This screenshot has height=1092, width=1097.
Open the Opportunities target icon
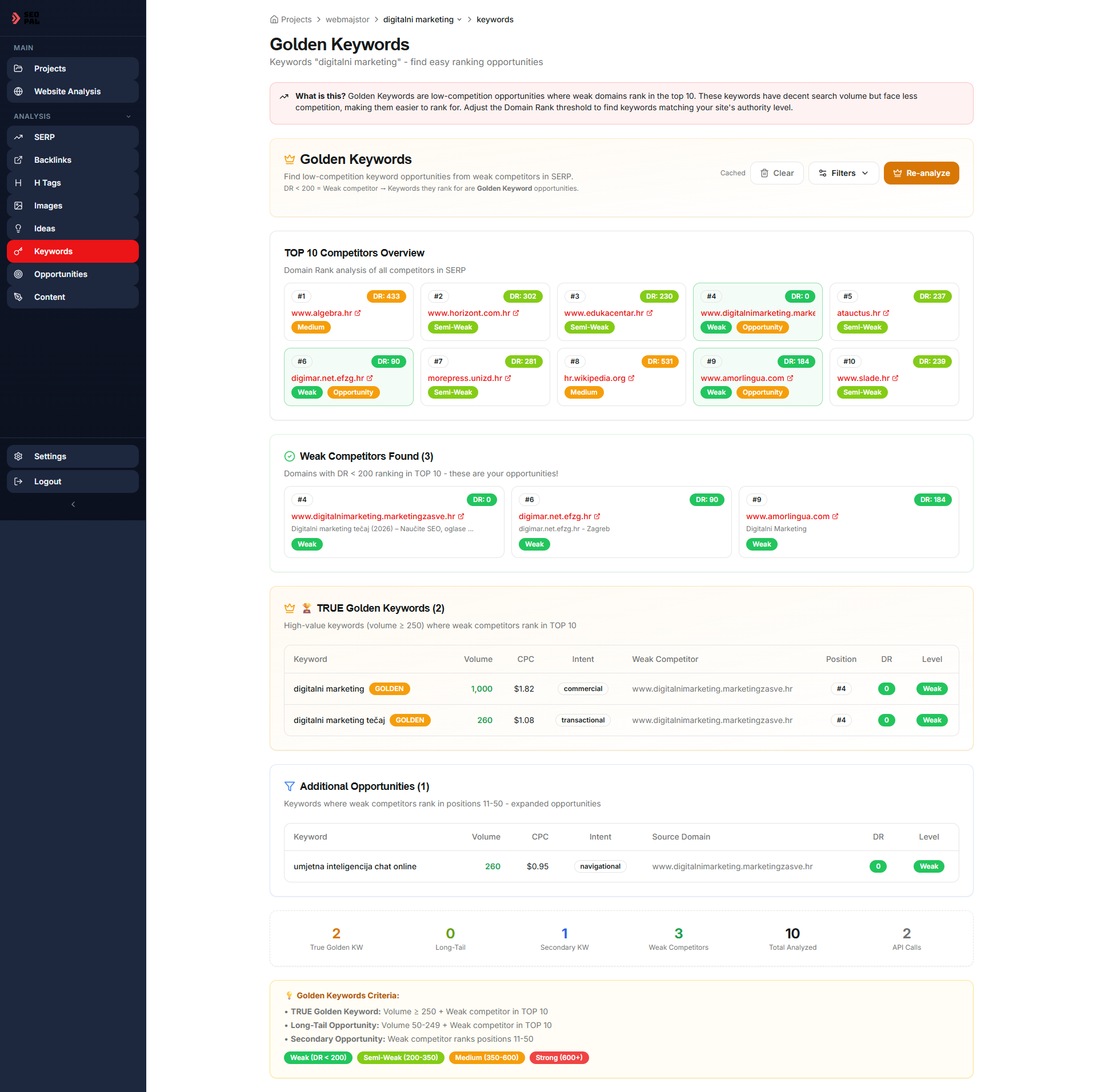(19, 274)
